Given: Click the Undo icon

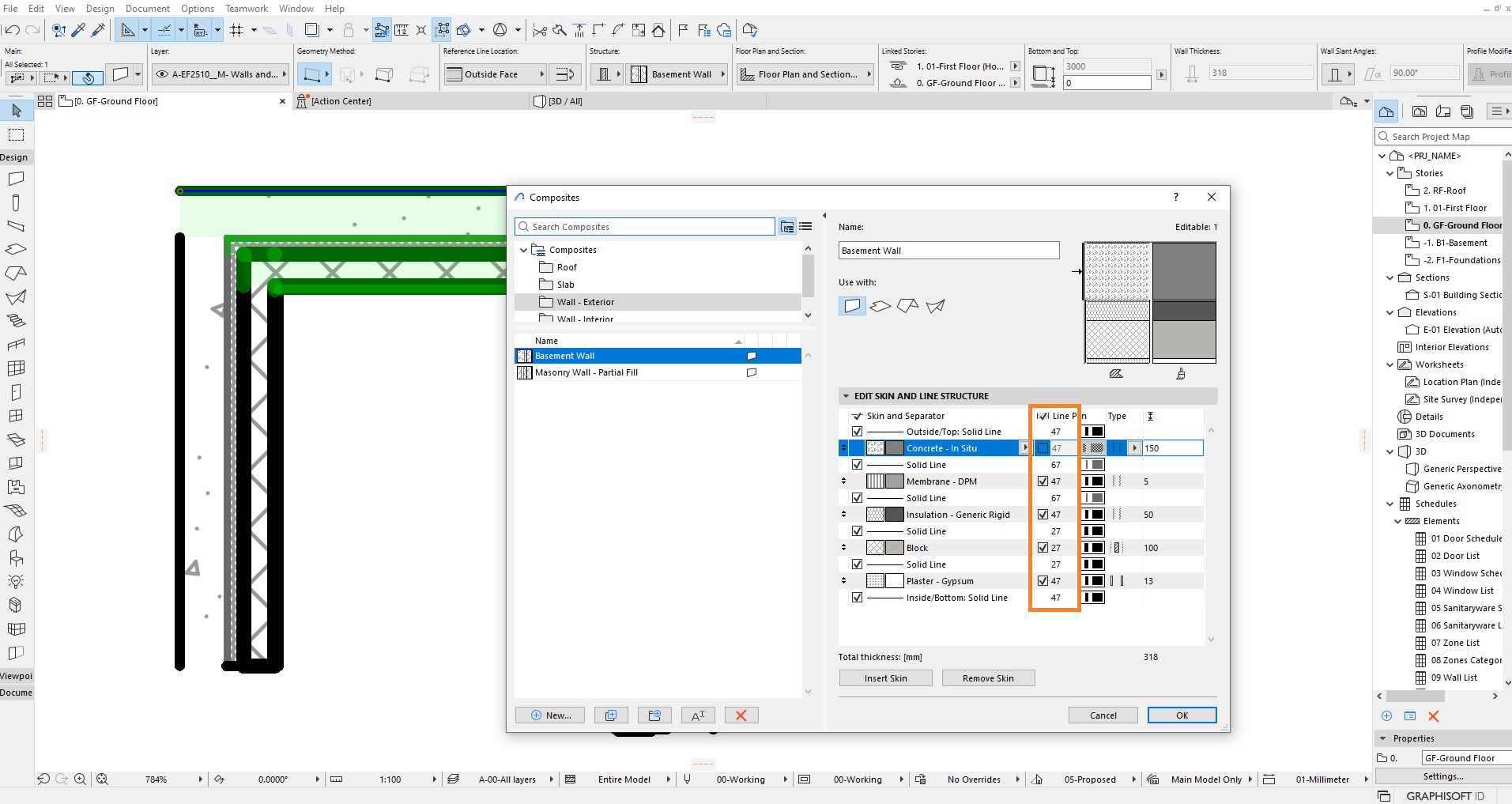Looking at the screenshot, I should point(12,30).
